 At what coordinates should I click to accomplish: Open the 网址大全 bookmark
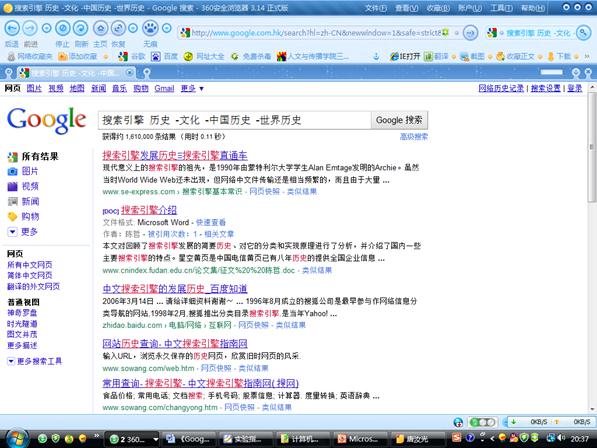[x=204, y=57]
